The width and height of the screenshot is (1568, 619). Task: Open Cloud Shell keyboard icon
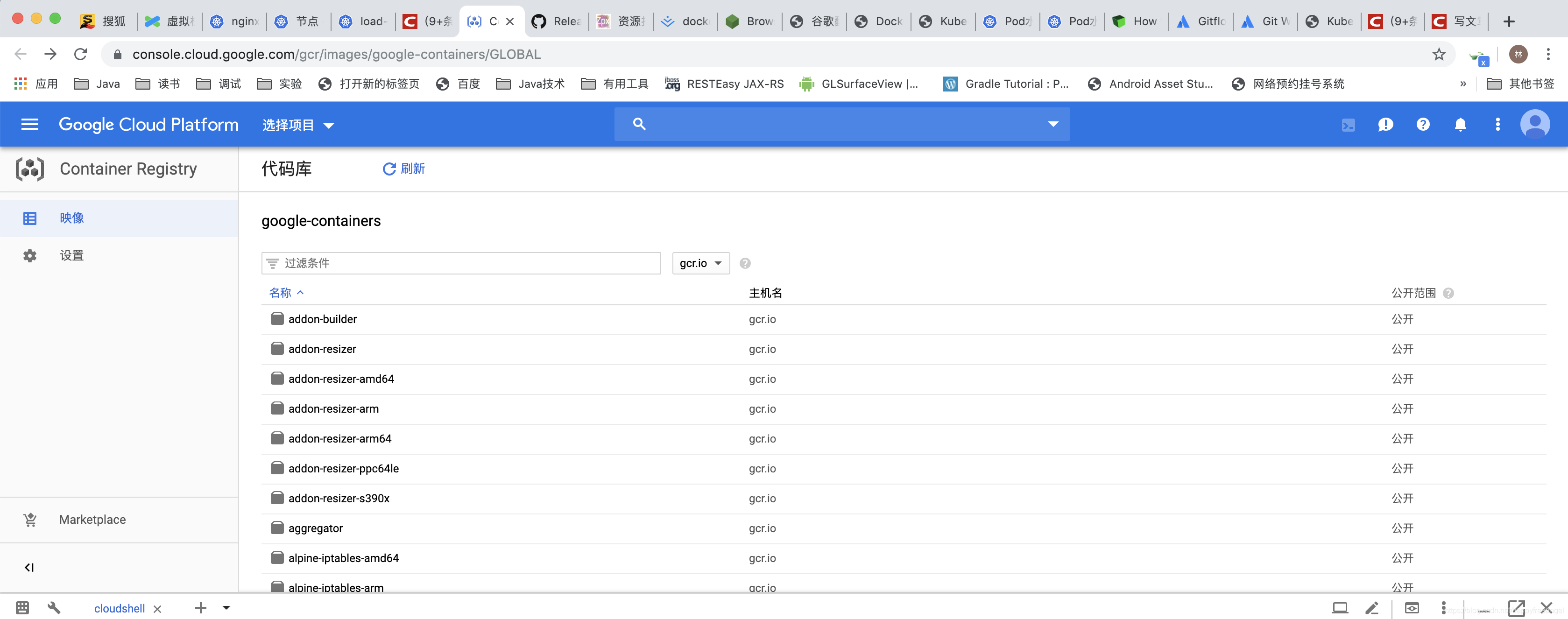pyautogui.click(x=22, y=608)
